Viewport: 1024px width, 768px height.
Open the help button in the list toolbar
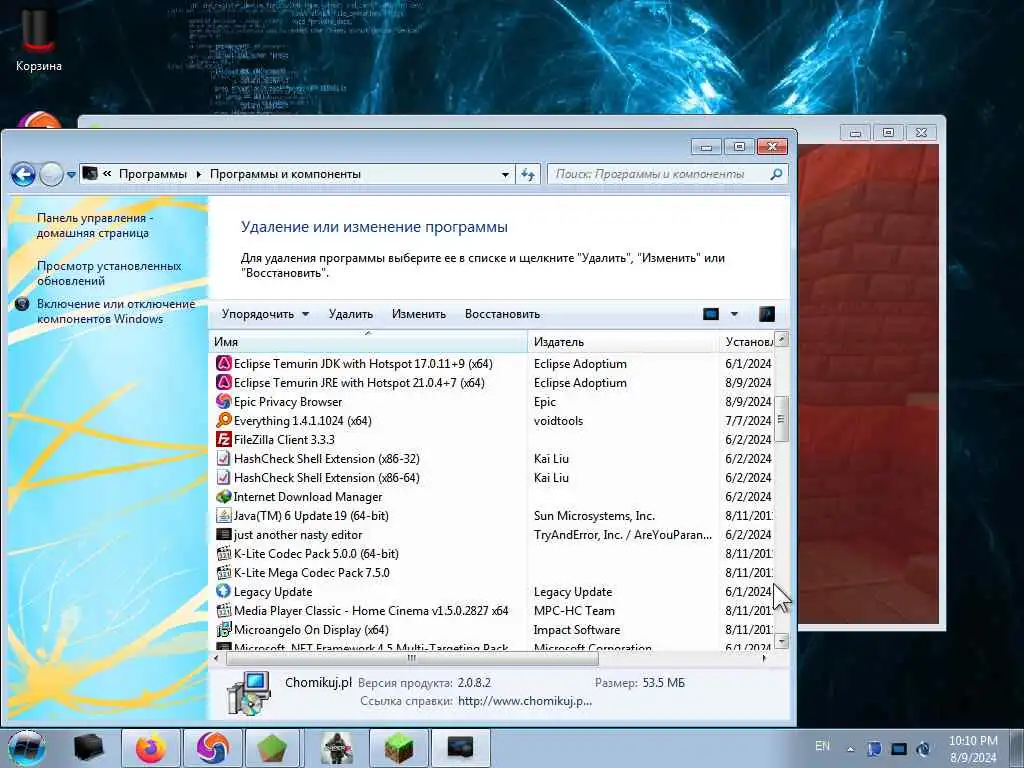(767, 314)
